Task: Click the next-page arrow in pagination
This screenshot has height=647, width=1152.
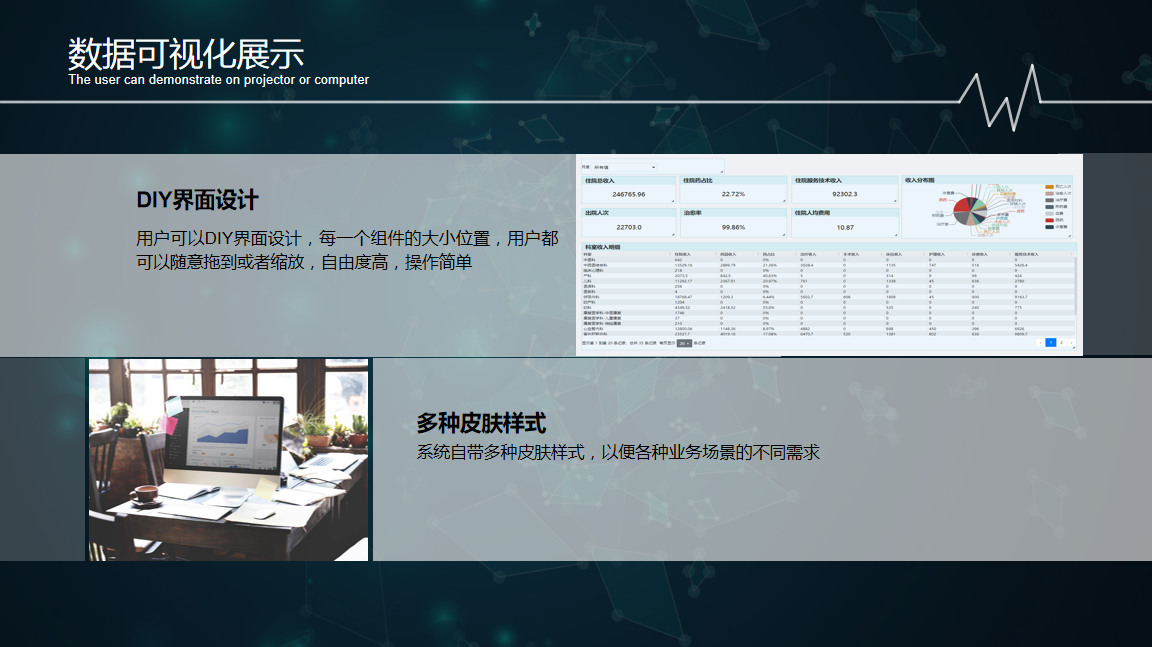Action: click(1072, 342)
